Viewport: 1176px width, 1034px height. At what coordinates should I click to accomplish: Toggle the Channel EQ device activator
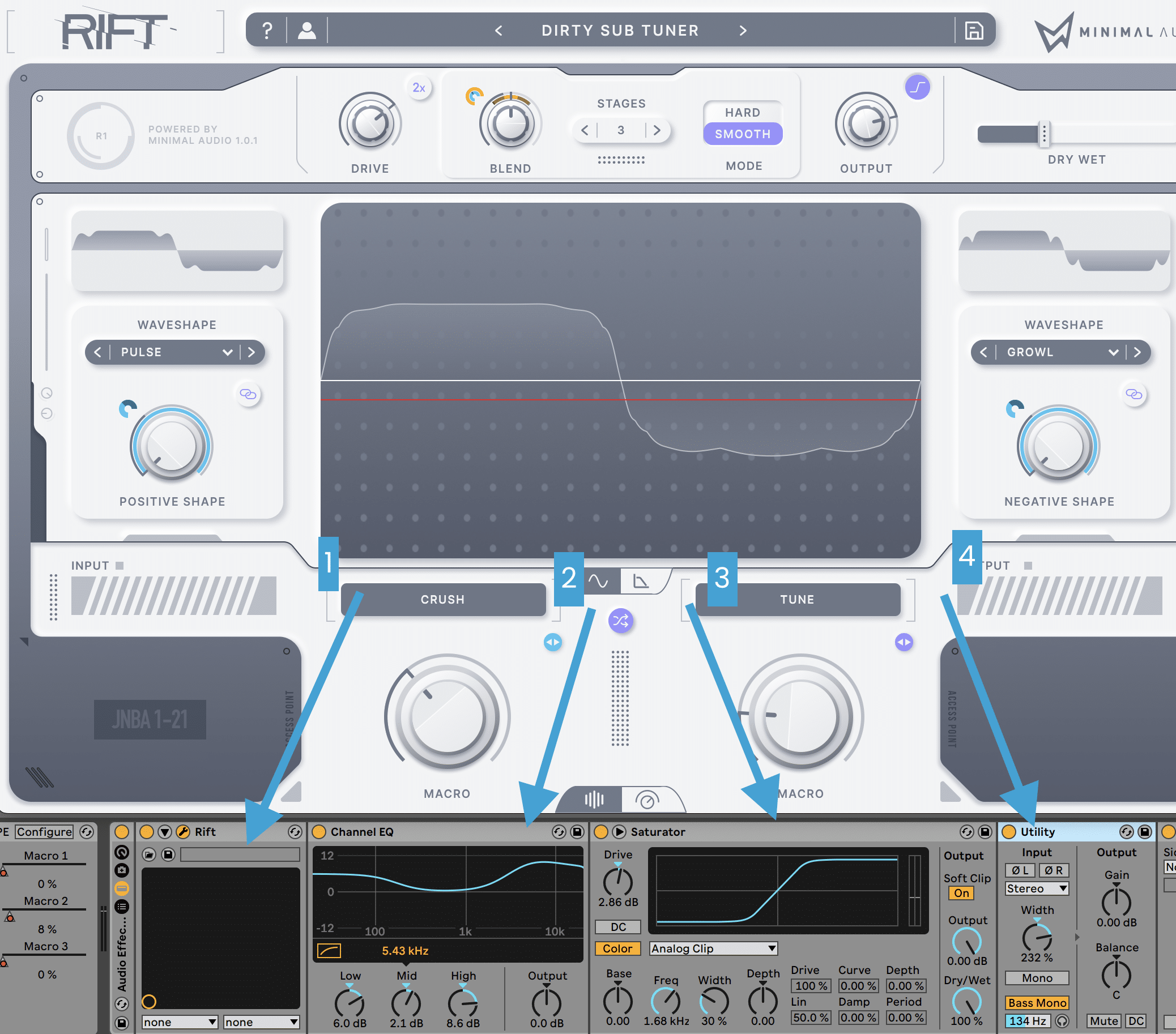pos(319,832)
